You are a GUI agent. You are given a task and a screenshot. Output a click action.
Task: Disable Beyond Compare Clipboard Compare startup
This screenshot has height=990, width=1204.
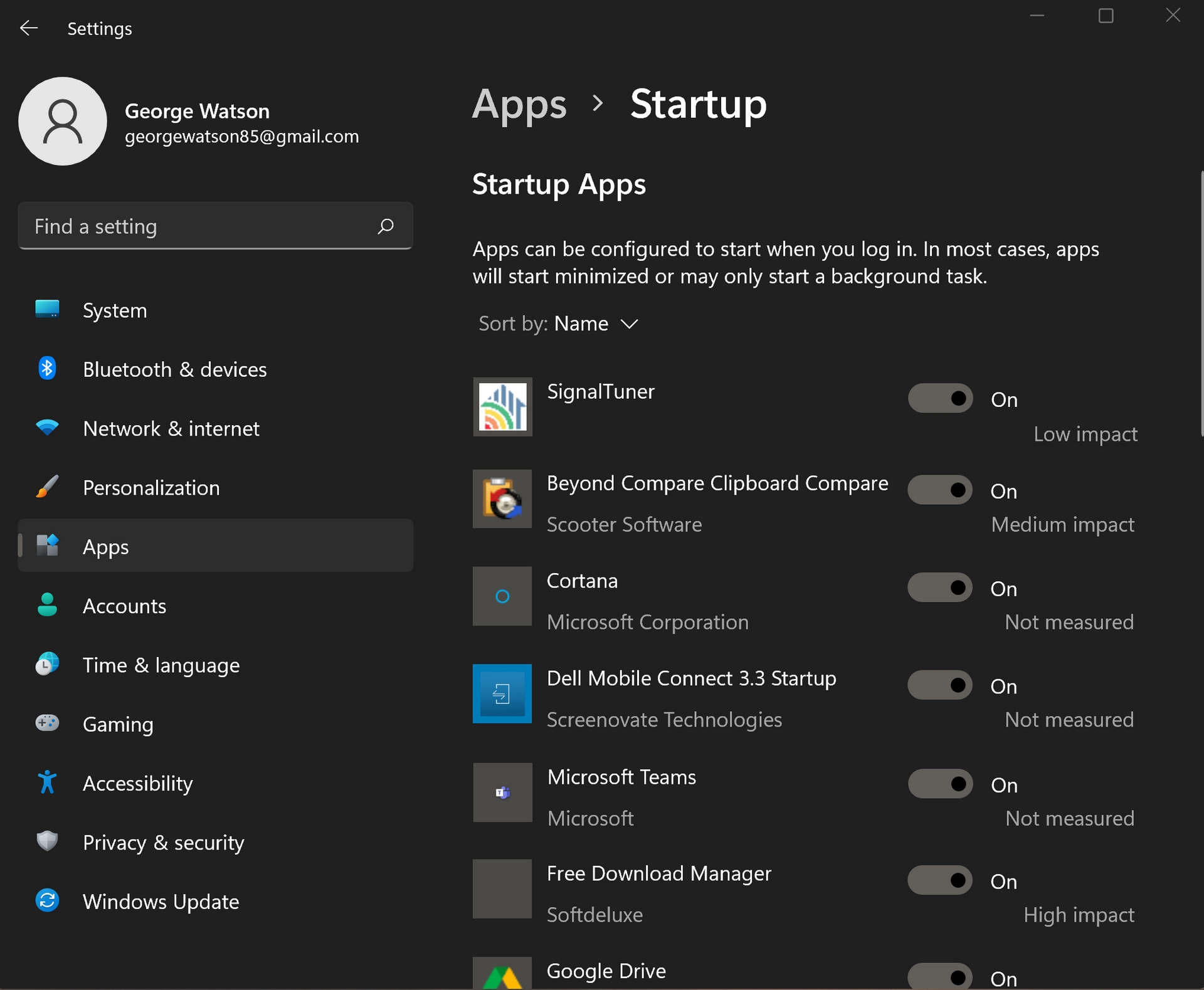(941, 490)
